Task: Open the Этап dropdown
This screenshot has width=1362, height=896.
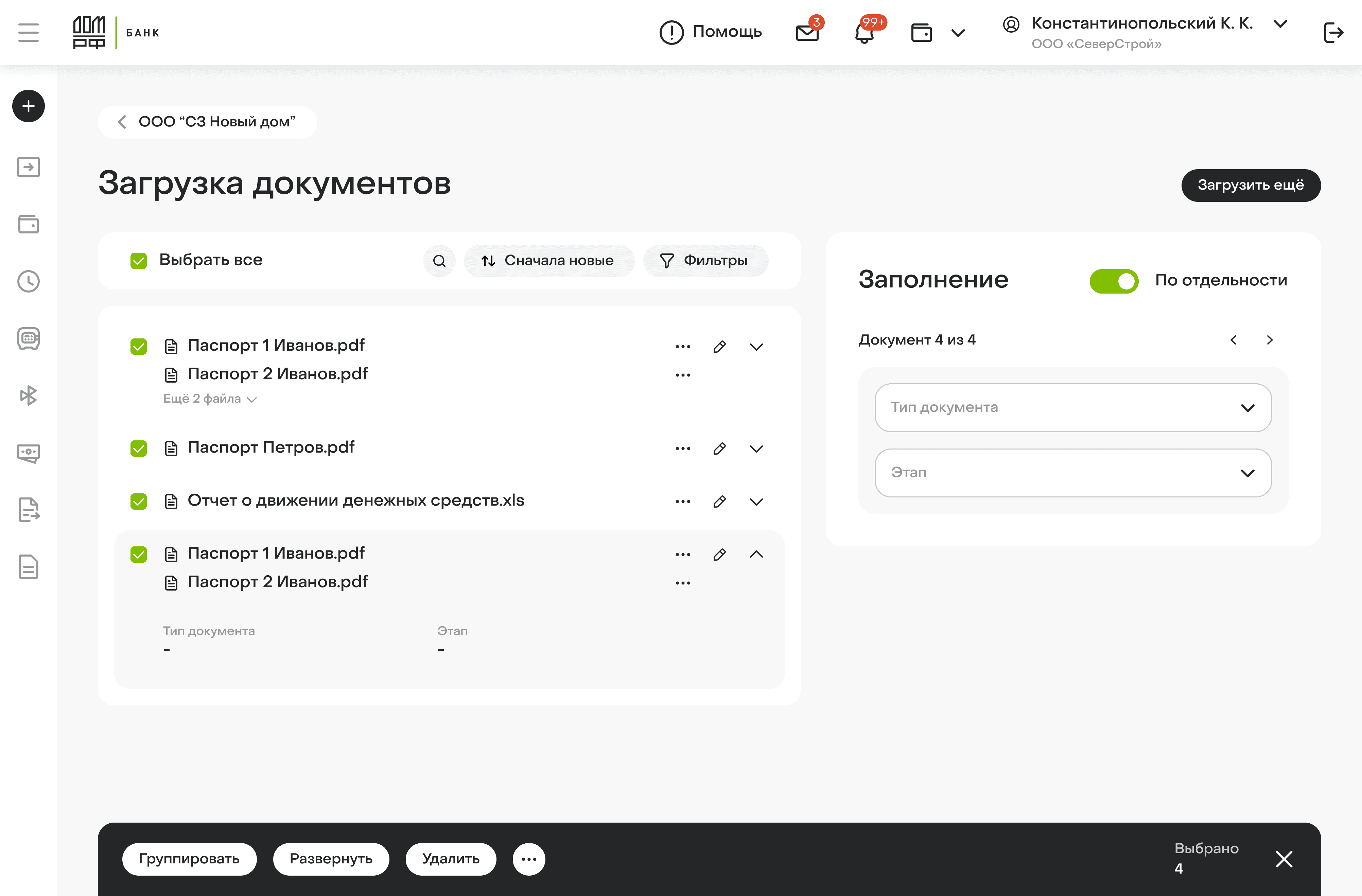Action: coord(1072,473)
